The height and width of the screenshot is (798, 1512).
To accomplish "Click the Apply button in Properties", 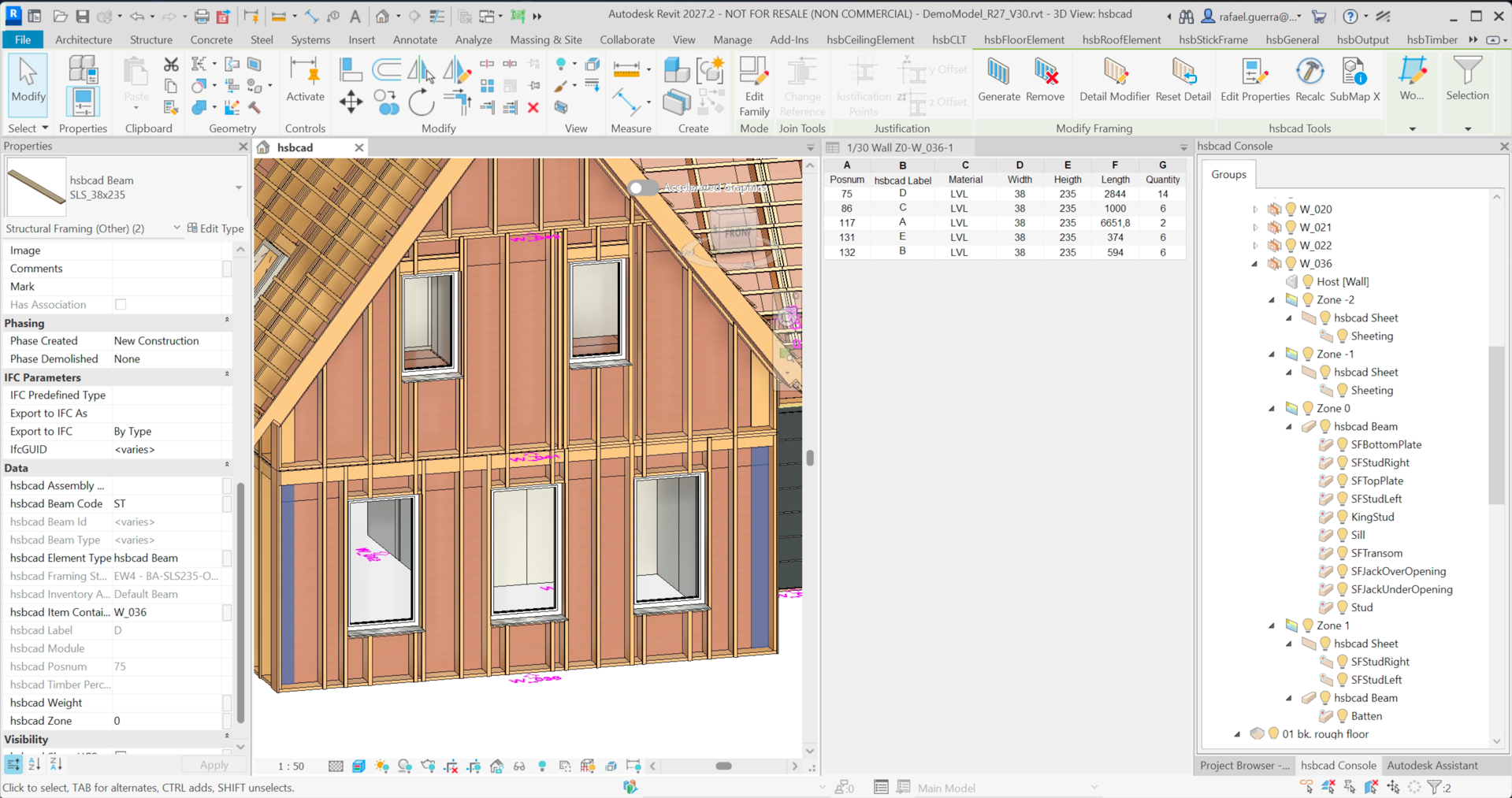I will coord(214,764).
